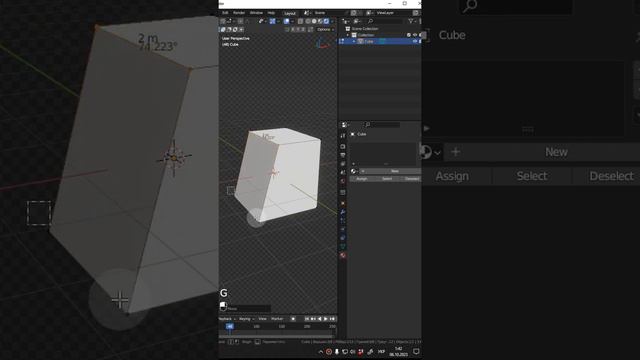Expand the Cube row in the outliner
Screen dimensions: 640x360
[x=354, y=41]
